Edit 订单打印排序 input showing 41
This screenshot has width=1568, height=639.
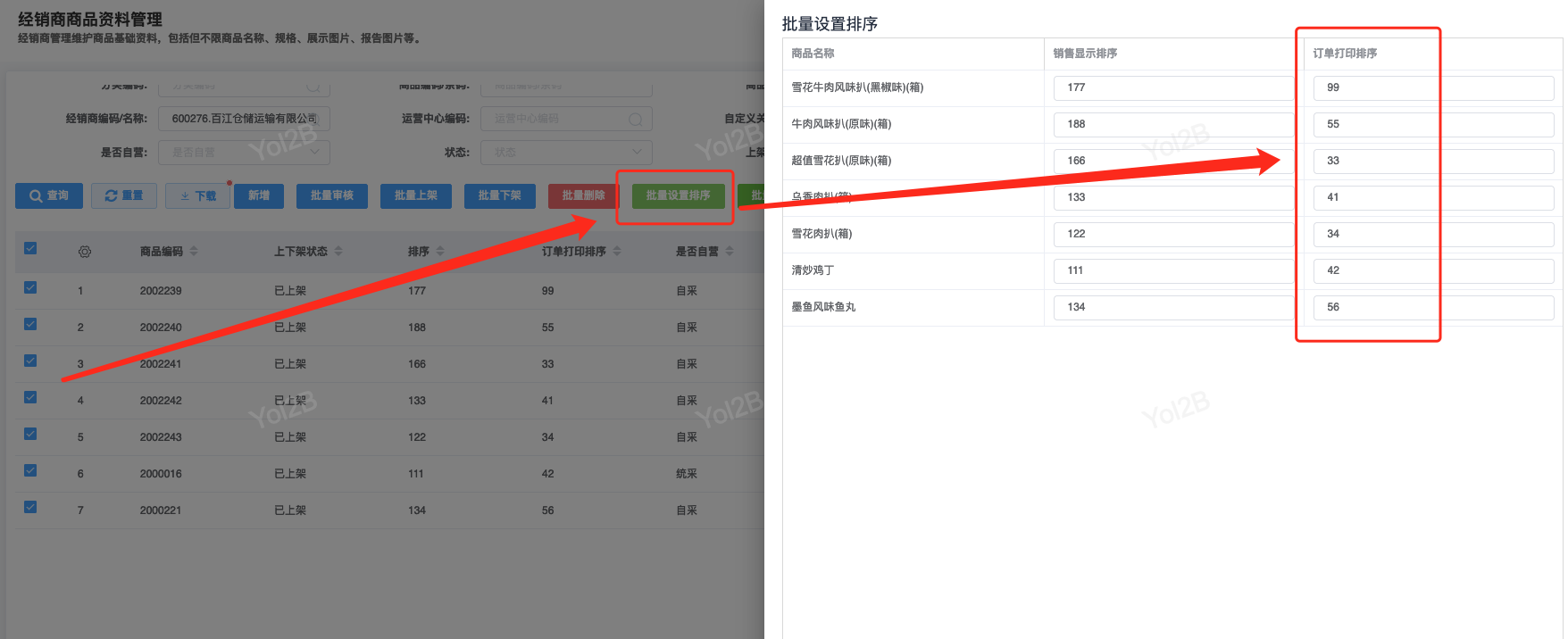pos(1434,197)
